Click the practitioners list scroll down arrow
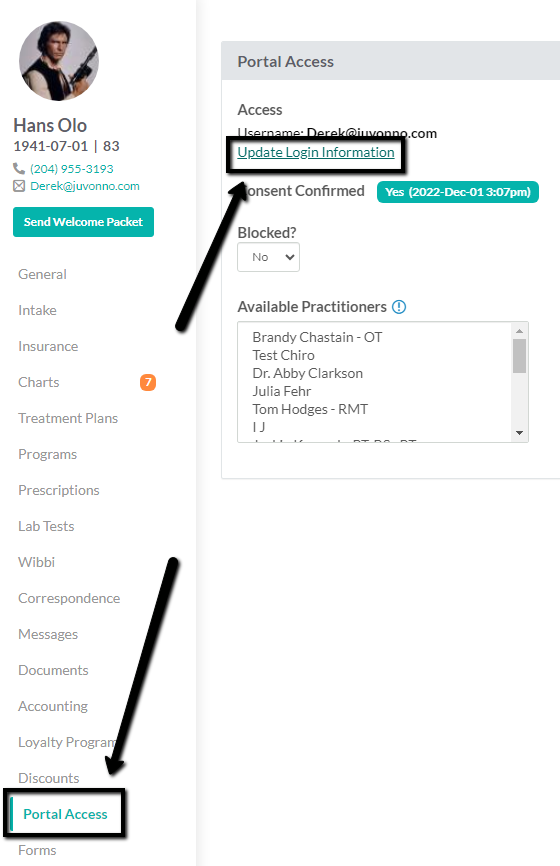The image size is (560, 866). (x=519, y=433)
